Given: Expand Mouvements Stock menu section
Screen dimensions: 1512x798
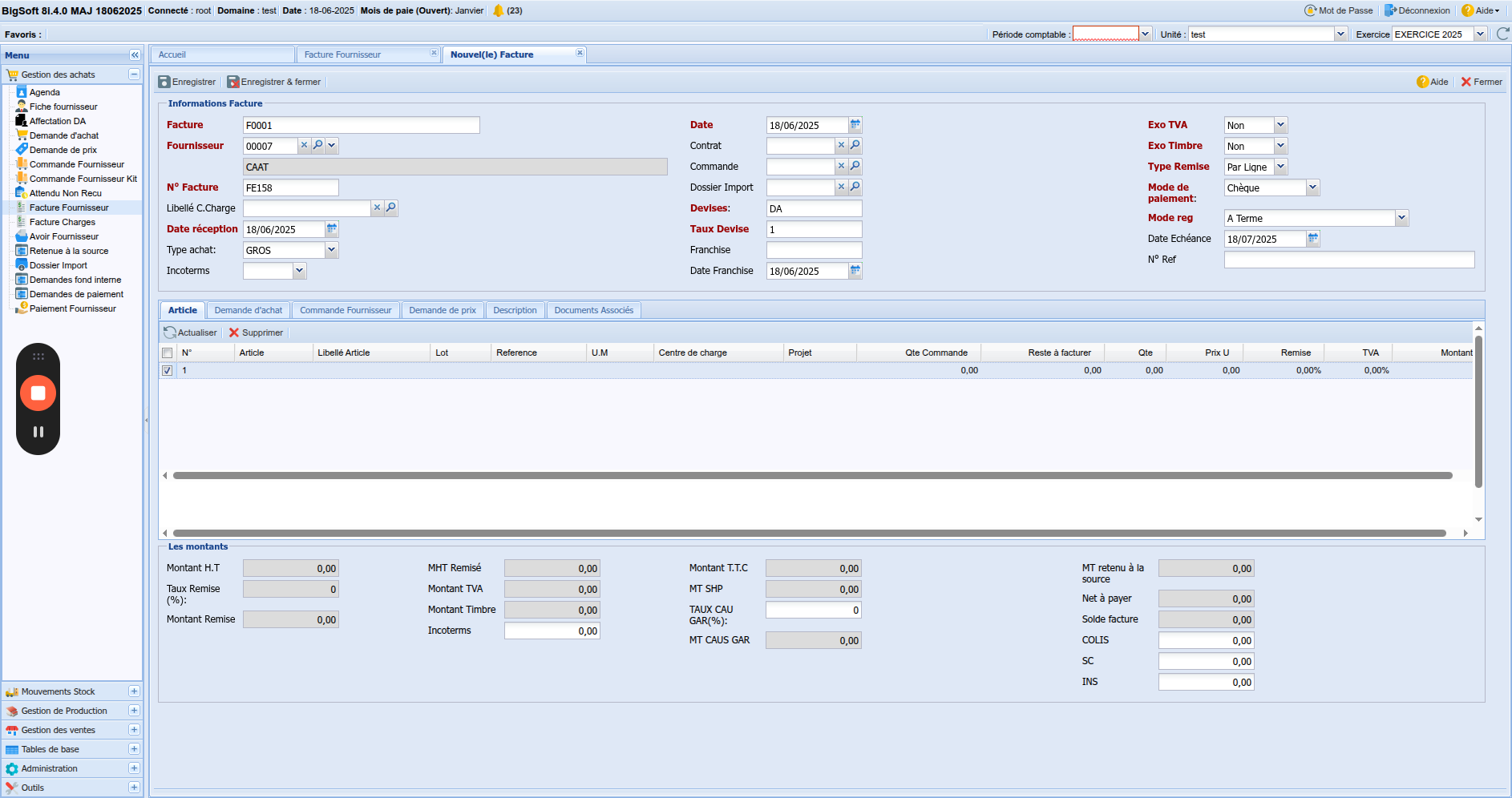Looking at the screenshot, I should click(x=134, y=691).
